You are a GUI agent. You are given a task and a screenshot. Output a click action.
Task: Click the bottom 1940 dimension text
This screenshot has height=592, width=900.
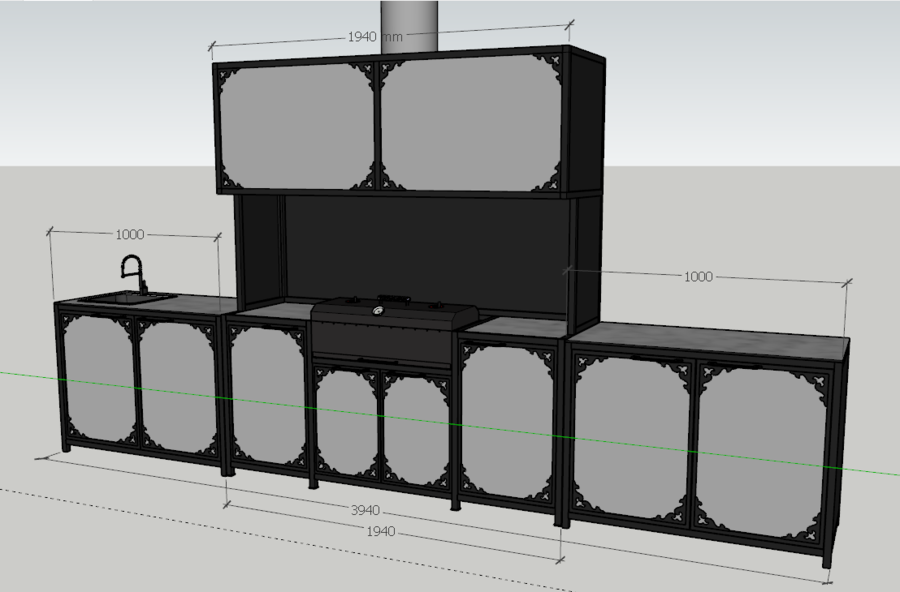coord(381,531)
